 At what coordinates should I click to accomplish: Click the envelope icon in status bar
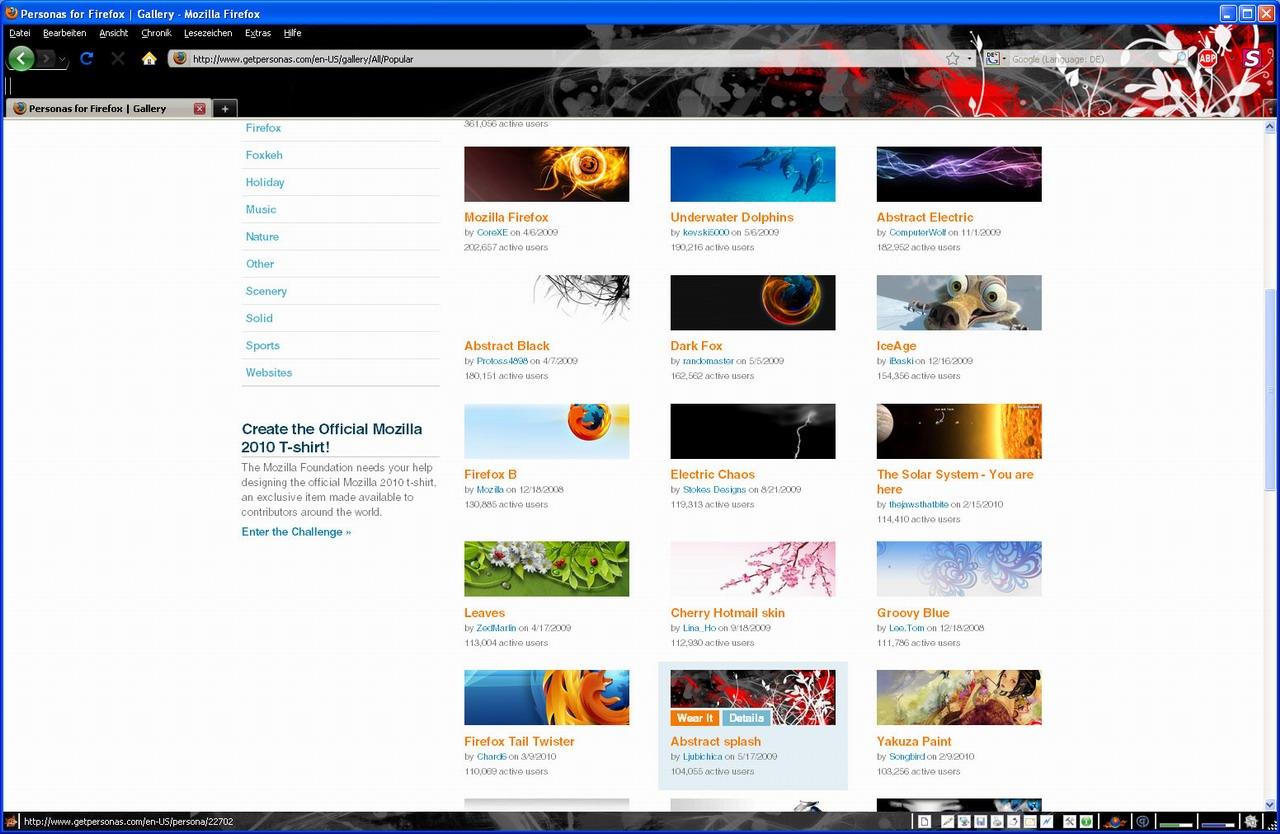tap(1030, 822)
